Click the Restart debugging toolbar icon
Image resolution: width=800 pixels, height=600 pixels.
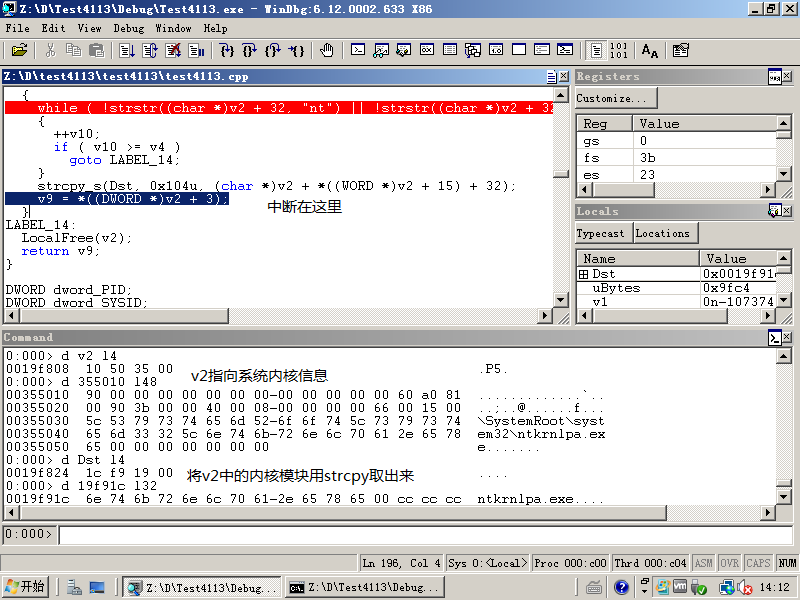pyautogui.click(x=150, y=51)
